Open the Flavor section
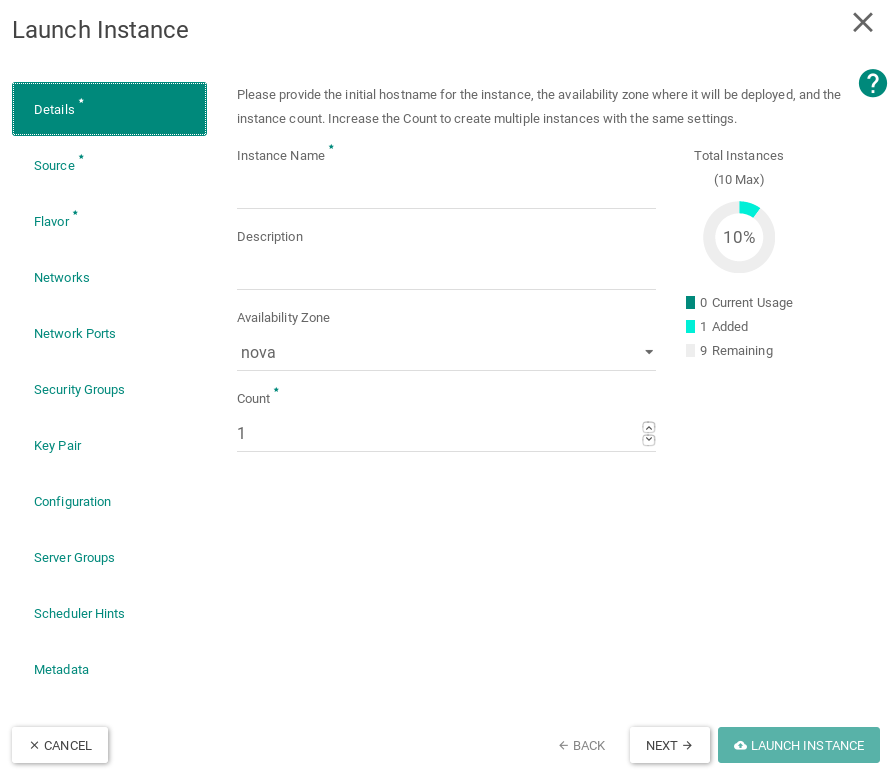The image size is (891, 777). pos(52,221)
